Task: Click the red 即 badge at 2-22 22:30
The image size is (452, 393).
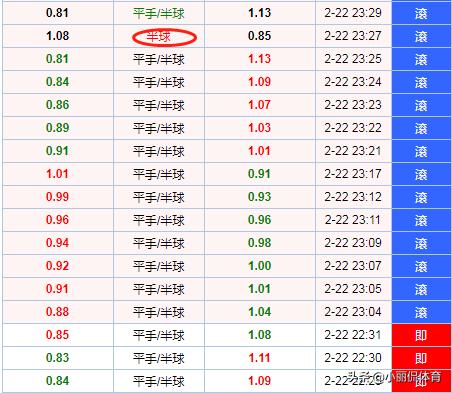Action: [x=421, y=358]
